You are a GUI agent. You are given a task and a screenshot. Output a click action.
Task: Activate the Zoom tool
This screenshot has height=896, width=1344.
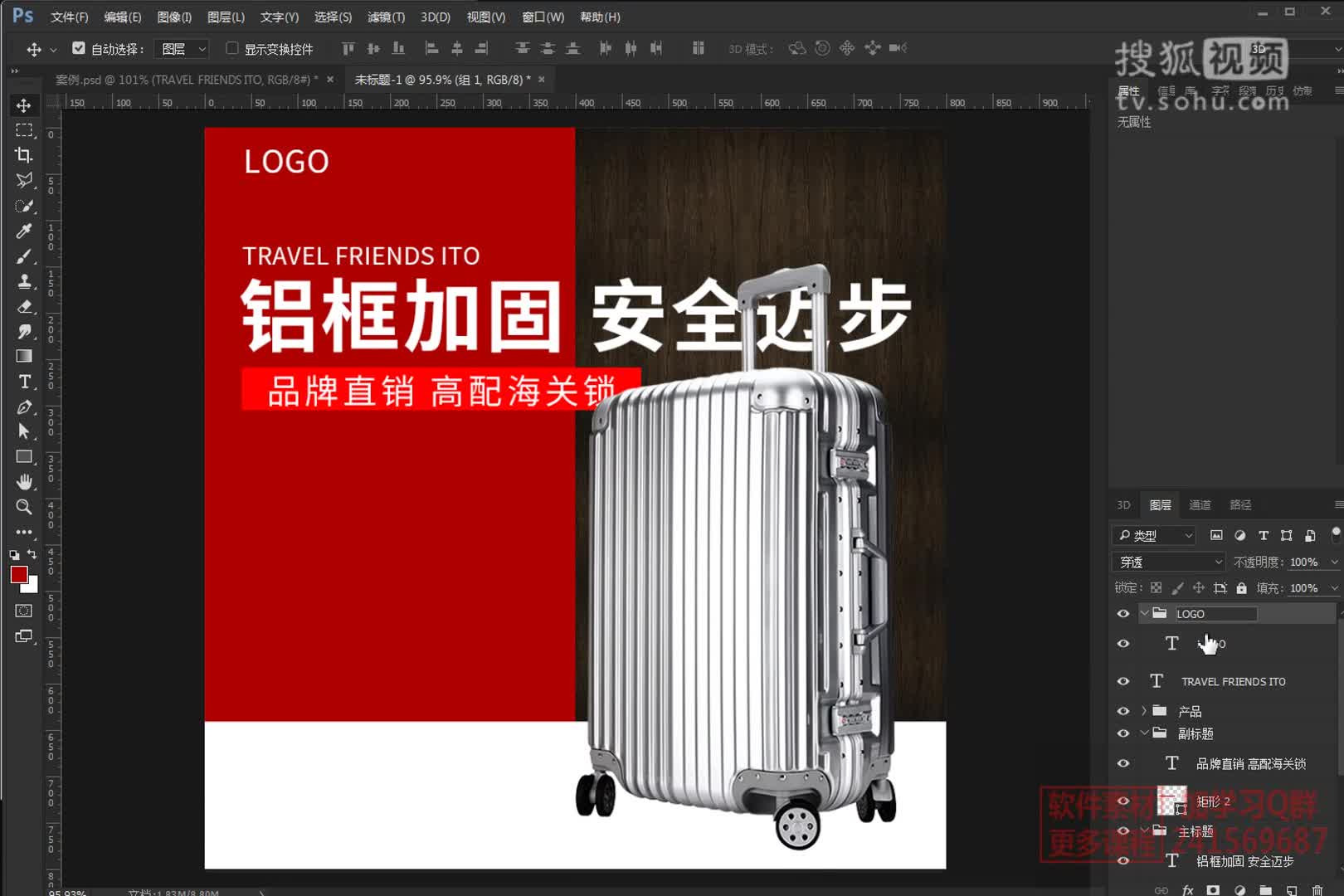[x=24, y=507]
